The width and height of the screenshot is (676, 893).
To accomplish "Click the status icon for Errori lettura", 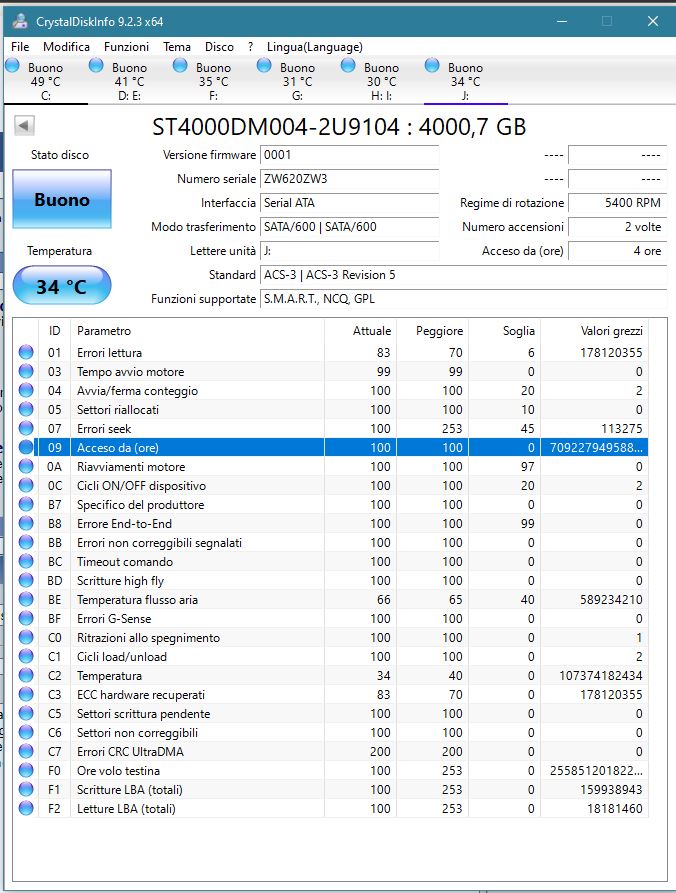I will 26,352.
